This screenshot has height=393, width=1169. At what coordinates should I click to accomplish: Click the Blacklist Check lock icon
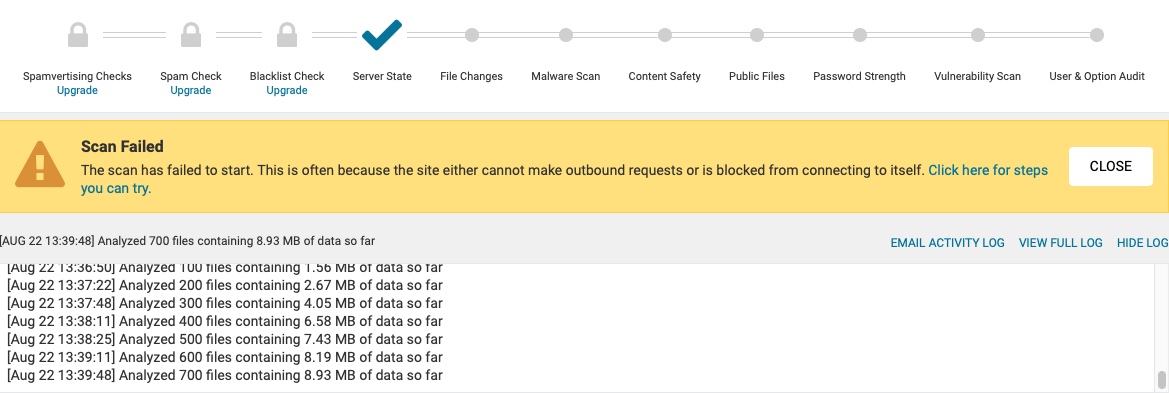coord(287,34)
